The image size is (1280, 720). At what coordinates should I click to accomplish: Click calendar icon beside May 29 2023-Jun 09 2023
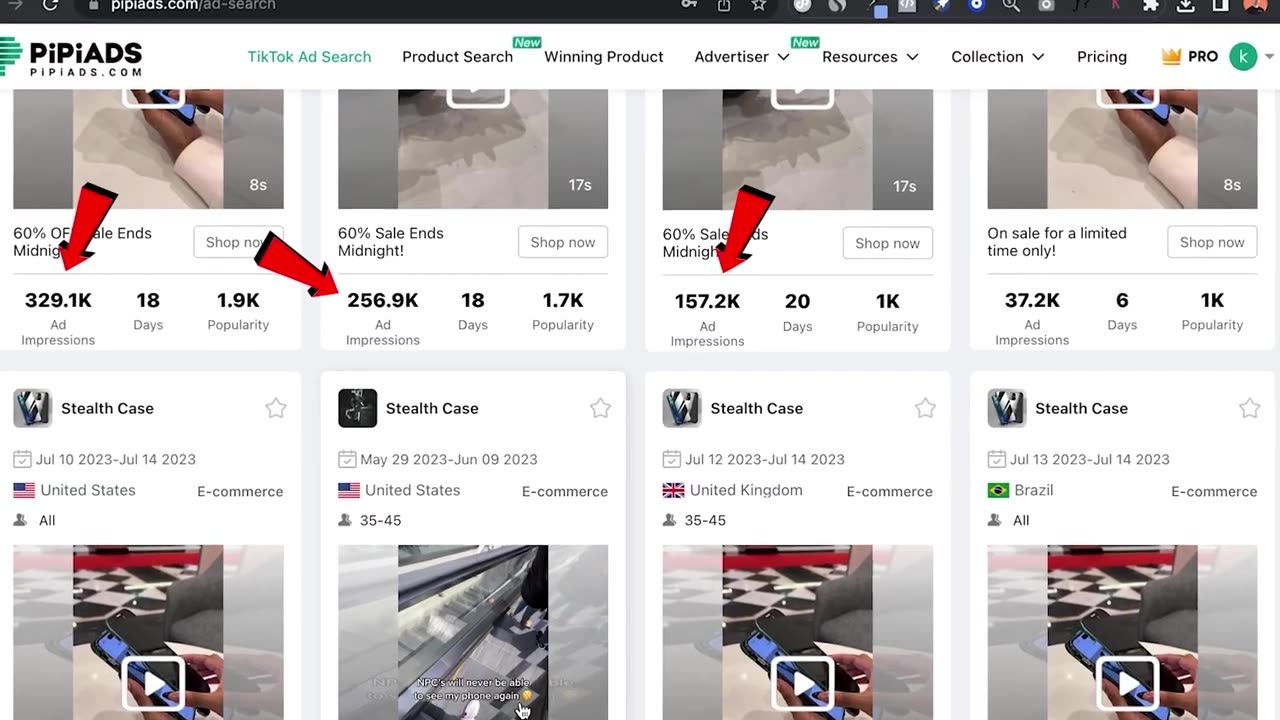(347, 459)
